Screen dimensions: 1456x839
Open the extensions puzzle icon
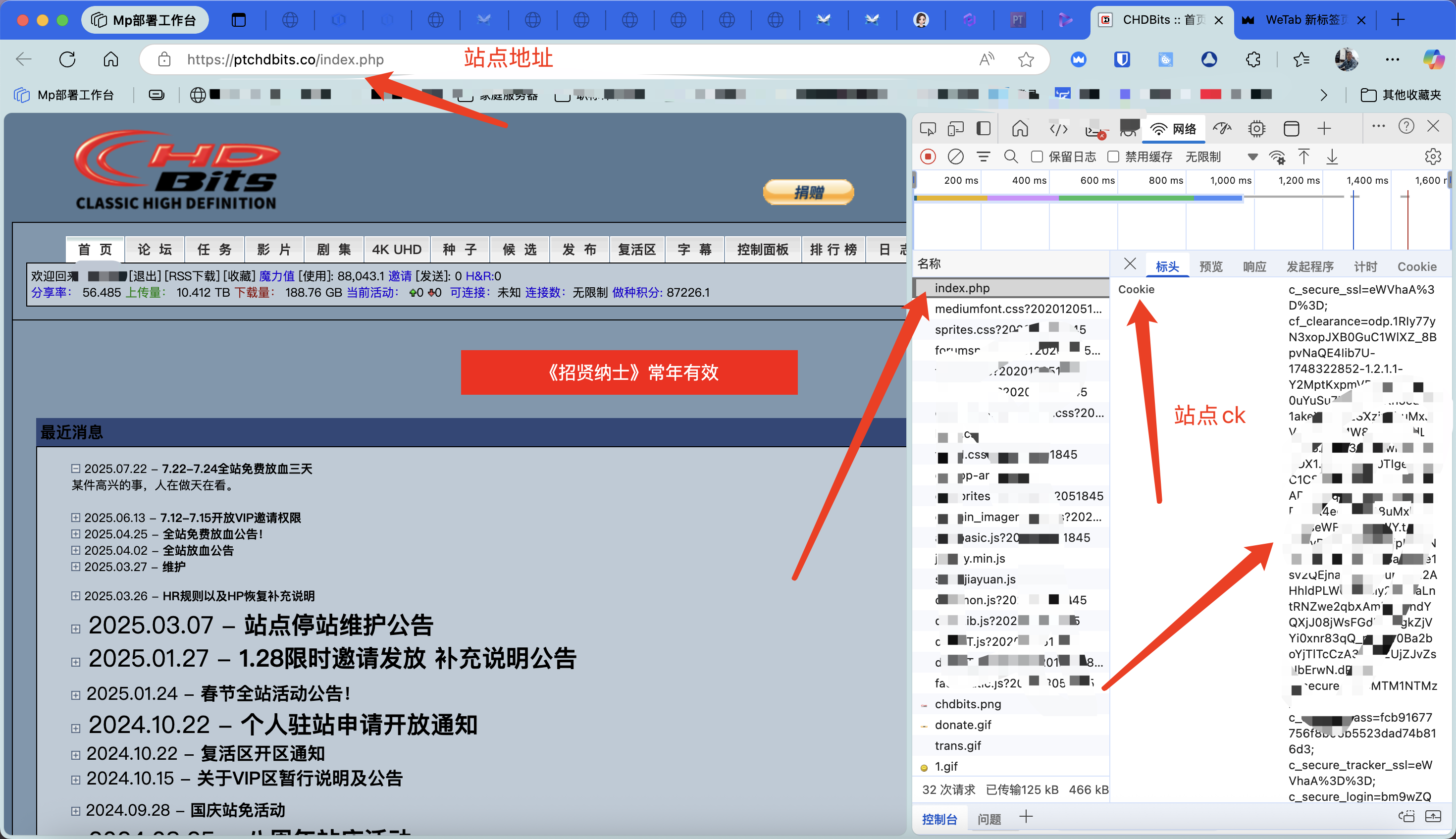[1252, 59]
